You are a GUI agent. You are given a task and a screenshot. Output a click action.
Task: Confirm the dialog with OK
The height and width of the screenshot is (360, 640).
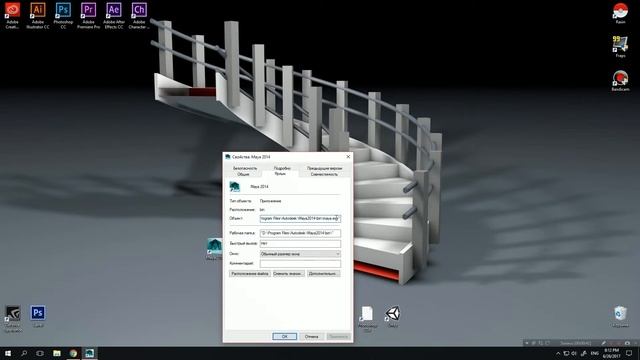[284, 336]
